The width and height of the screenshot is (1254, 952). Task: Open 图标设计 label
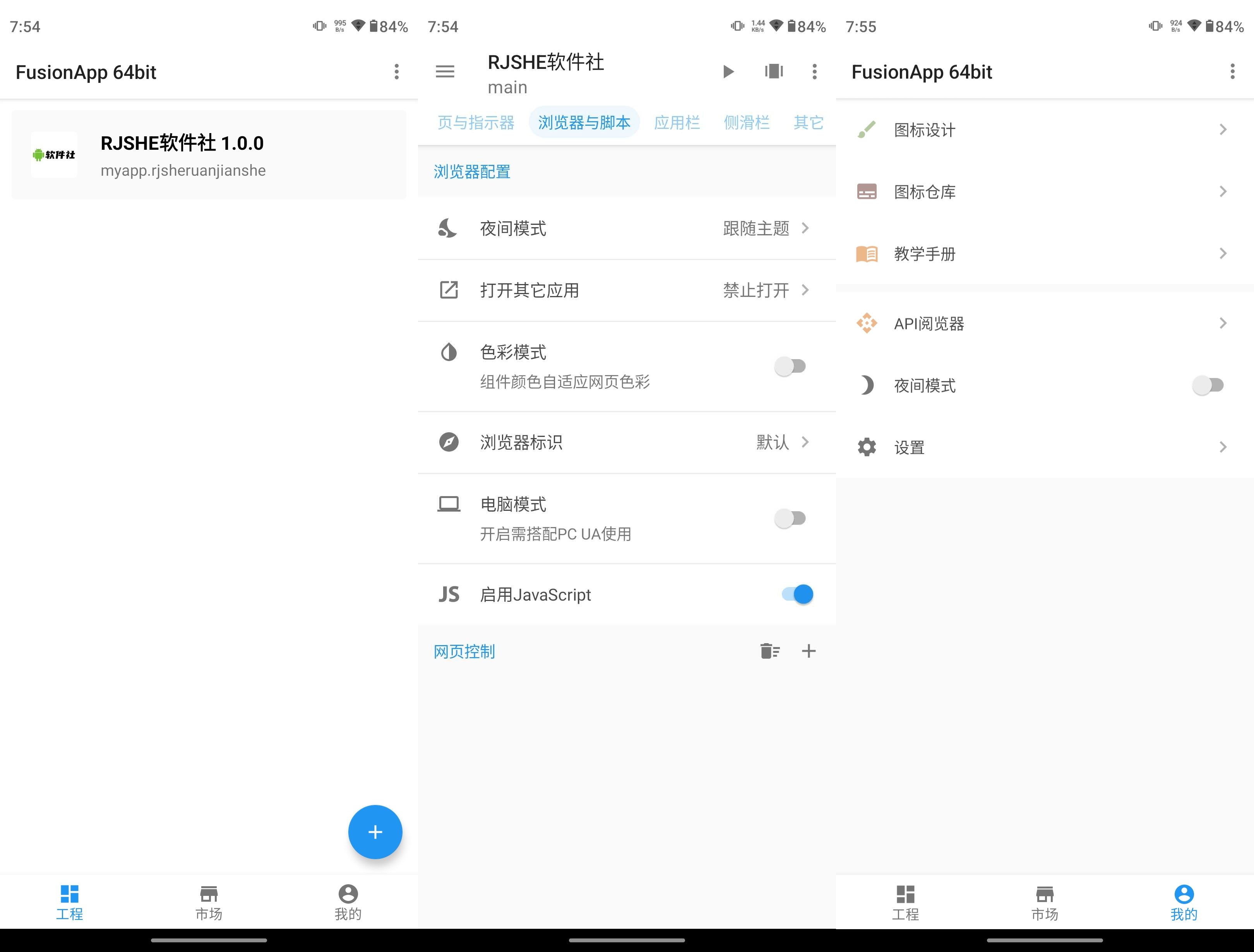pos(925,130)
